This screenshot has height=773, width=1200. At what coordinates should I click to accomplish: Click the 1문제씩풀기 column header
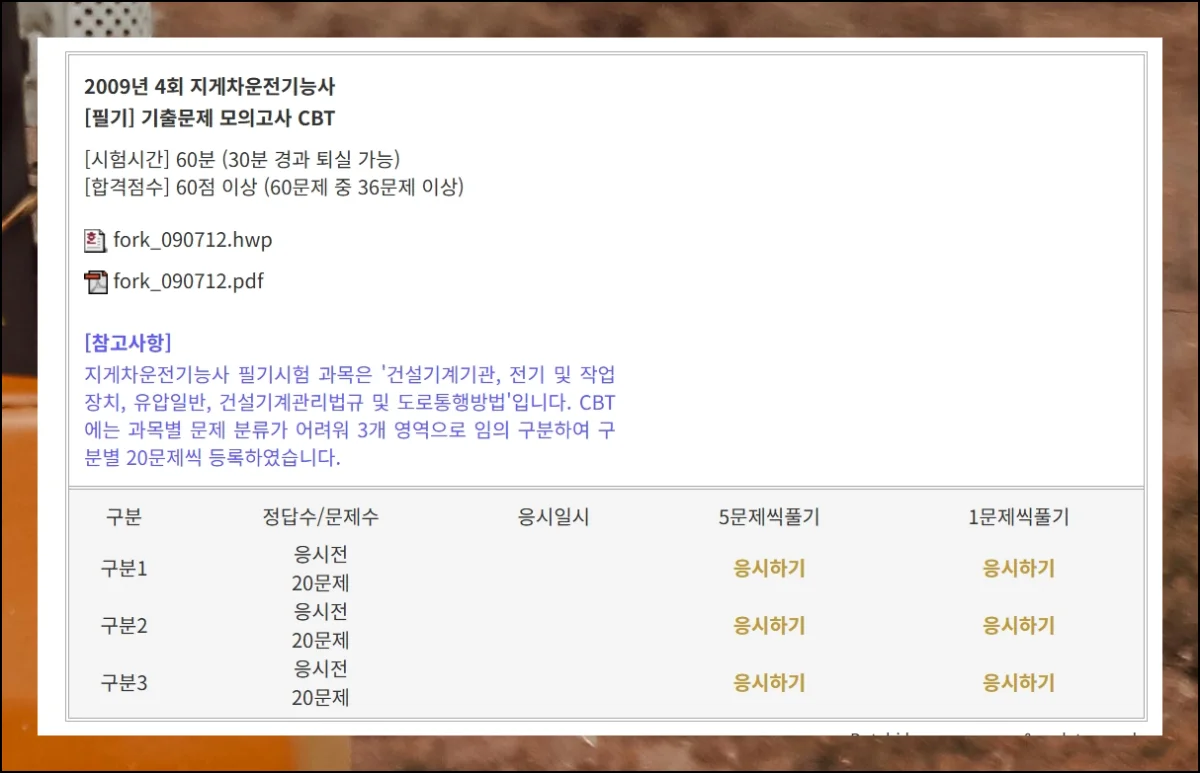pos(1018,518)
